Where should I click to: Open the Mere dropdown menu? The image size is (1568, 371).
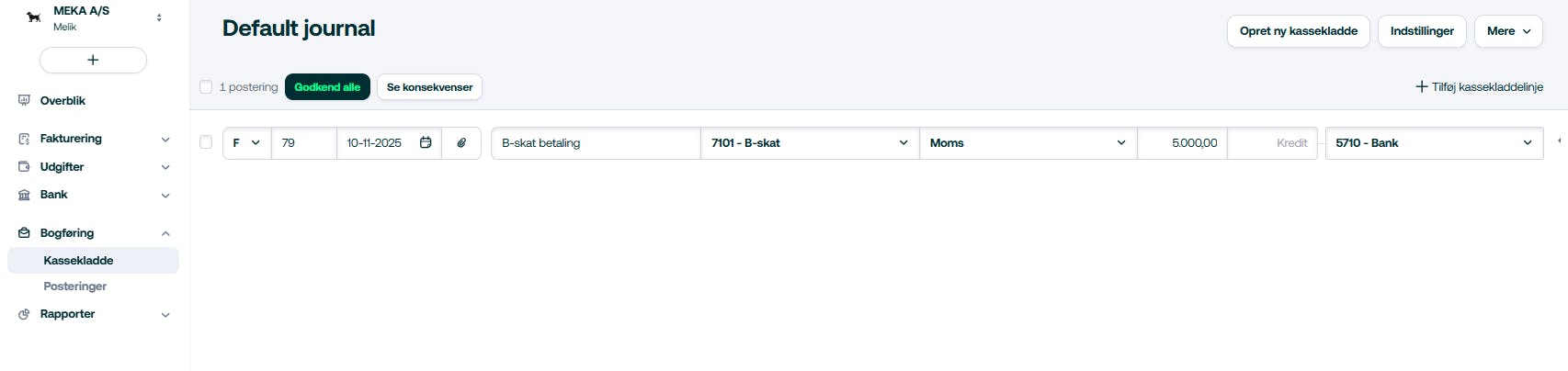[1507, 31]
